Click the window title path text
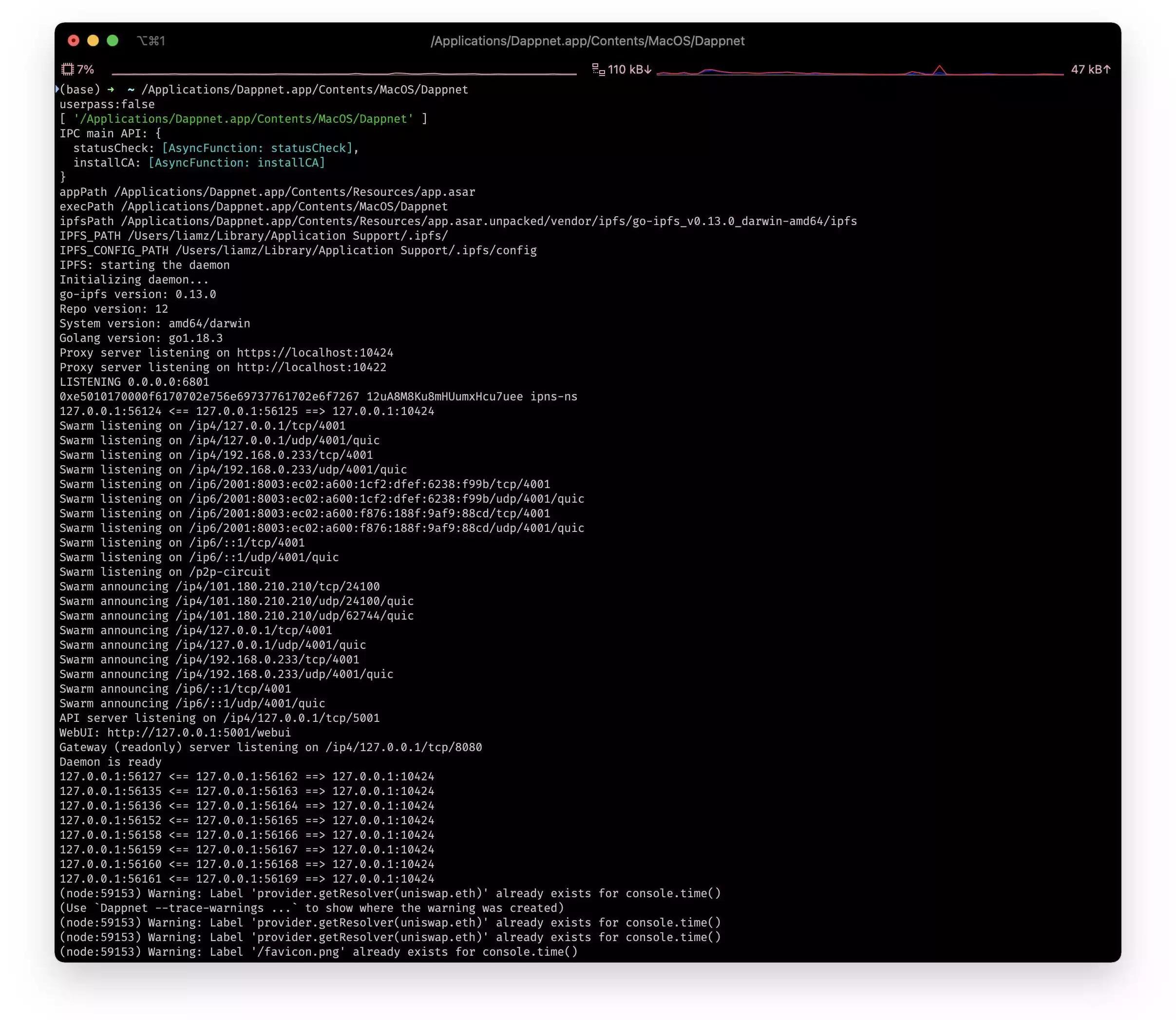This screenshot has width=1176, height=1020. click(588, 41)
